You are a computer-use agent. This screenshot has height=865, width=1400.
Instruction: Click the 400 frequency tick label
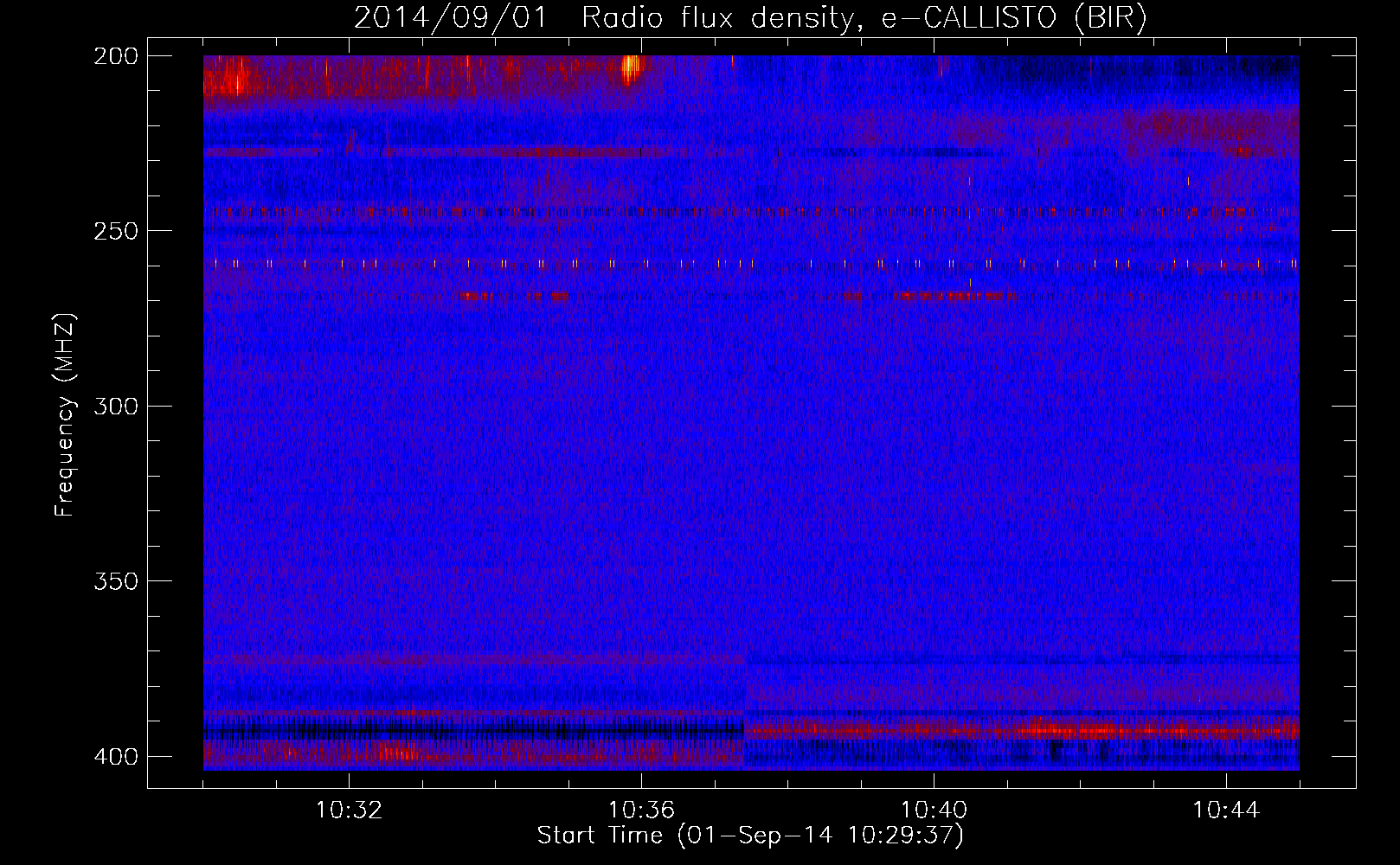(x=116, y=756)
